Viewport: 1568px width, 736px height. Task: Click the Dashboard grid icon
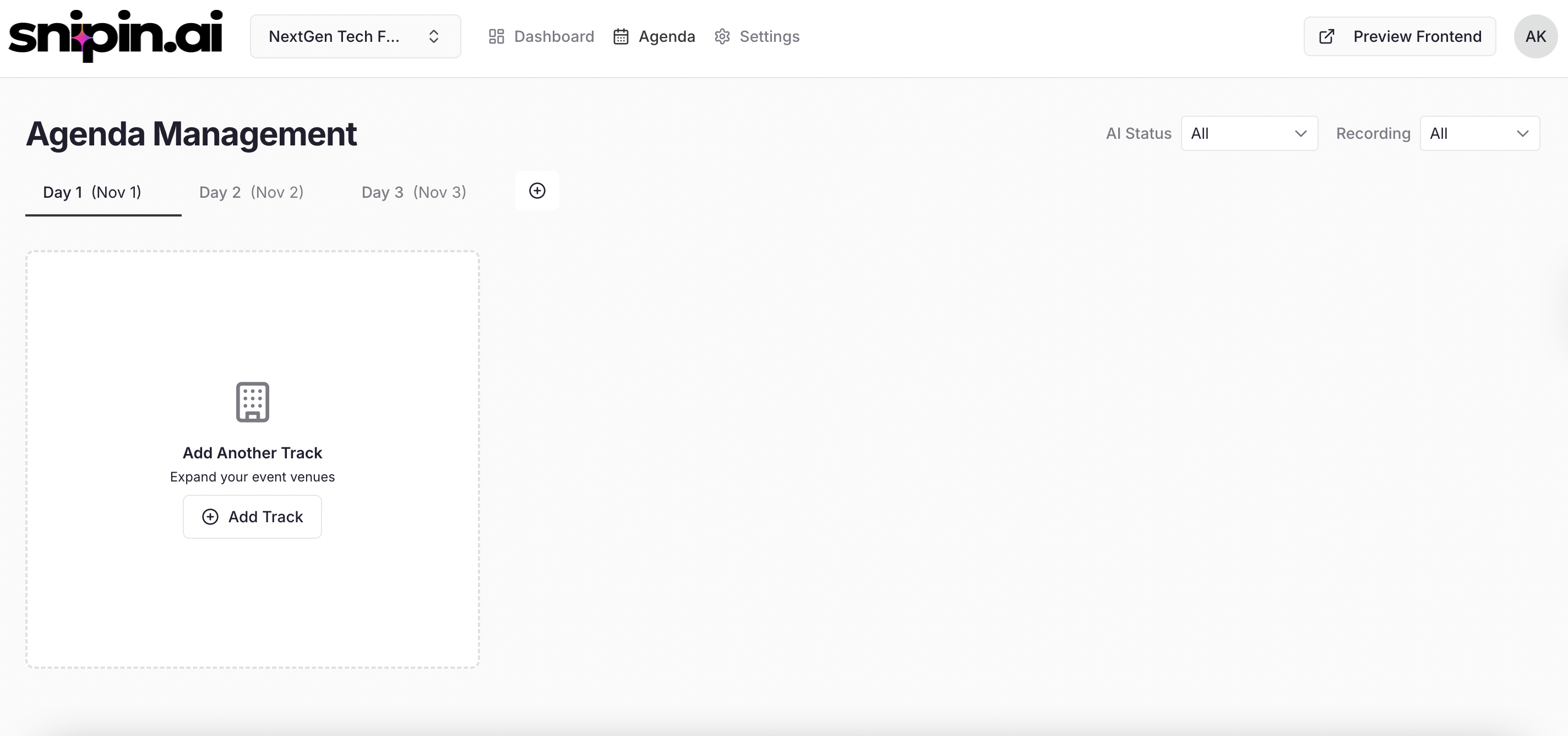tap(496, 36)
